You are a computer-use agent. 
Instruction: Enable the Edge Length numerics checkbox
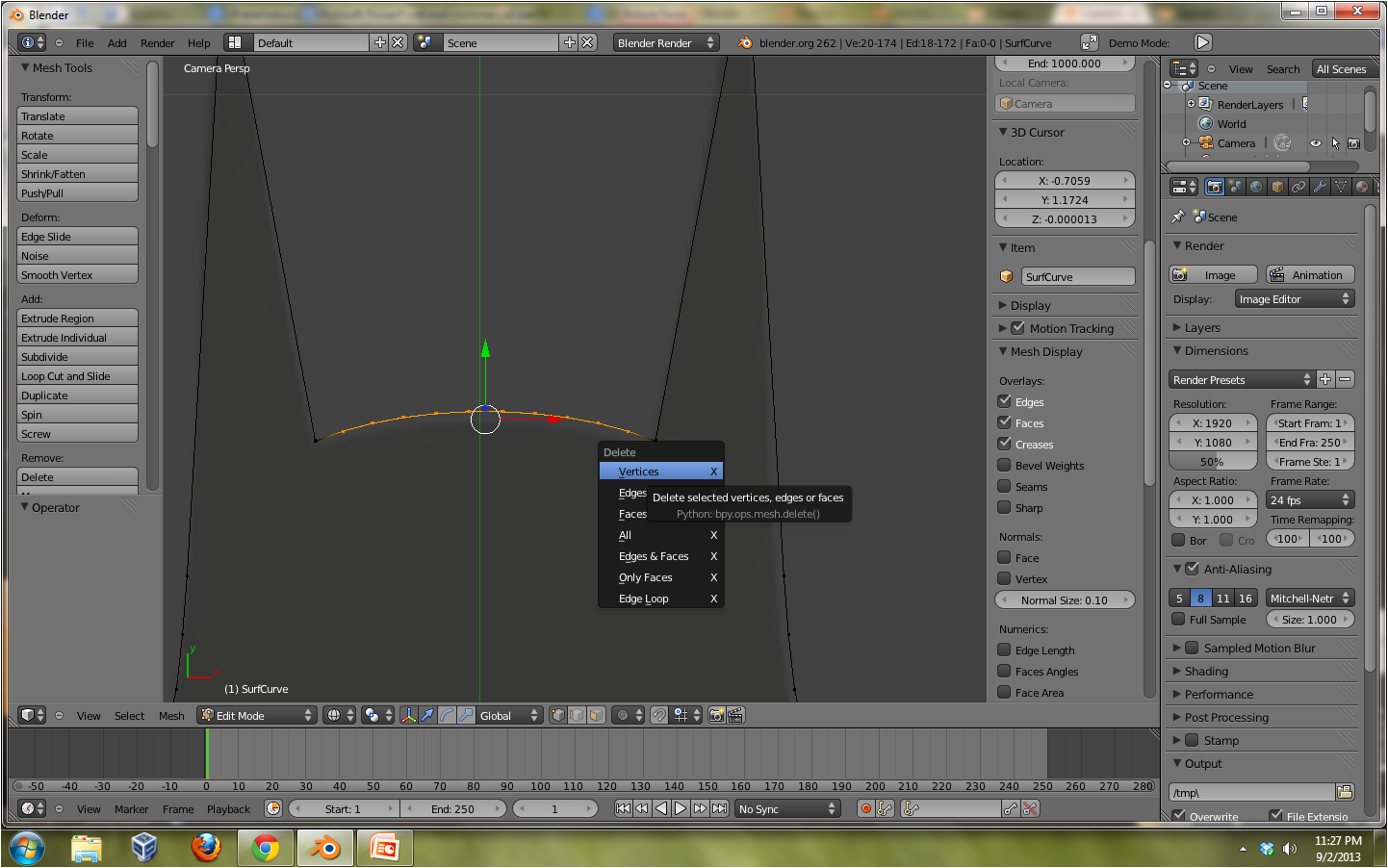1004,650
